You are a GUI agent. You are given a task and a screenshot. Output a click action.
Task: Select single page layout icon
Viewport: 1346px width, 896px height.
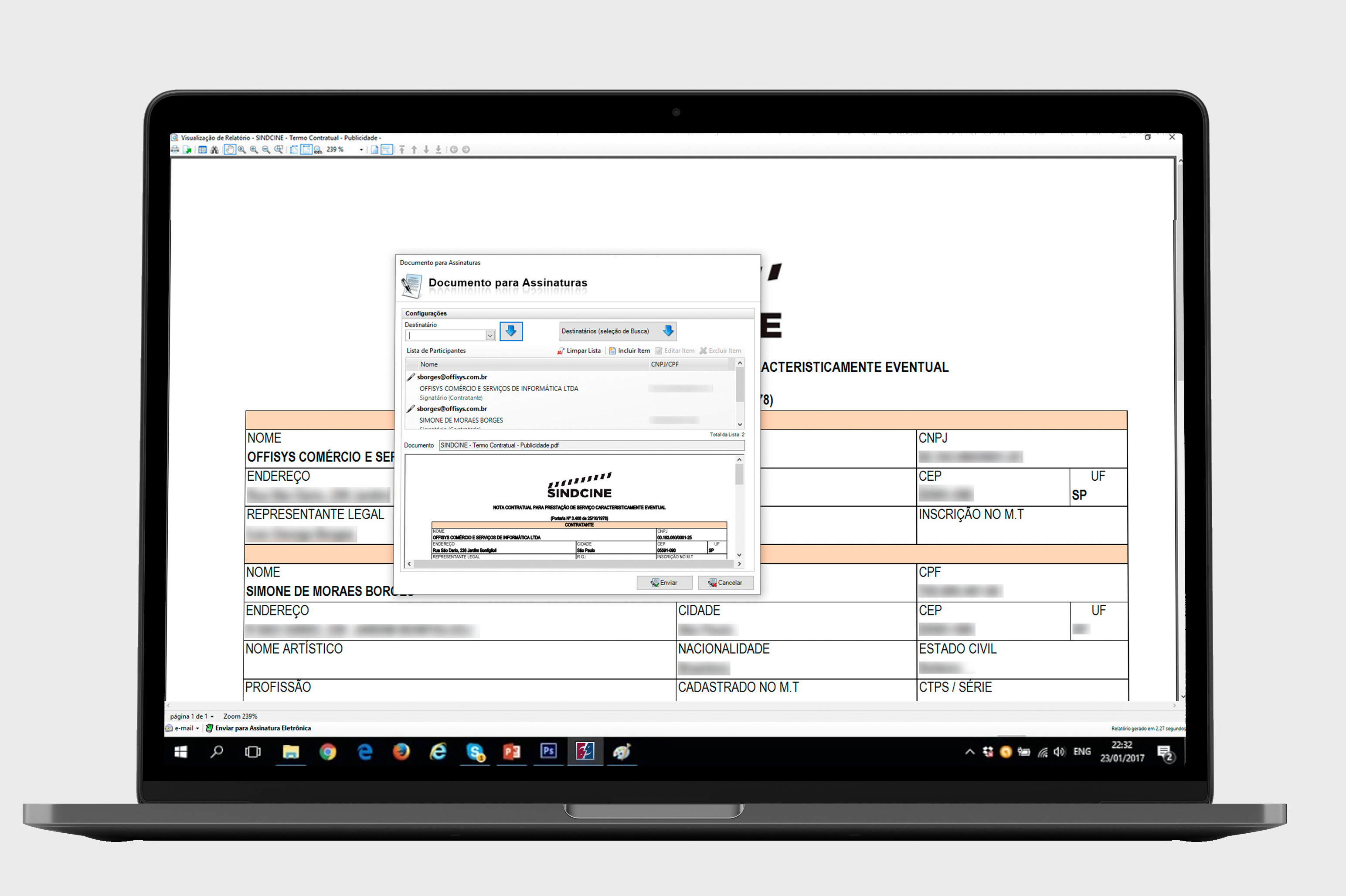[x=374, y=150]
